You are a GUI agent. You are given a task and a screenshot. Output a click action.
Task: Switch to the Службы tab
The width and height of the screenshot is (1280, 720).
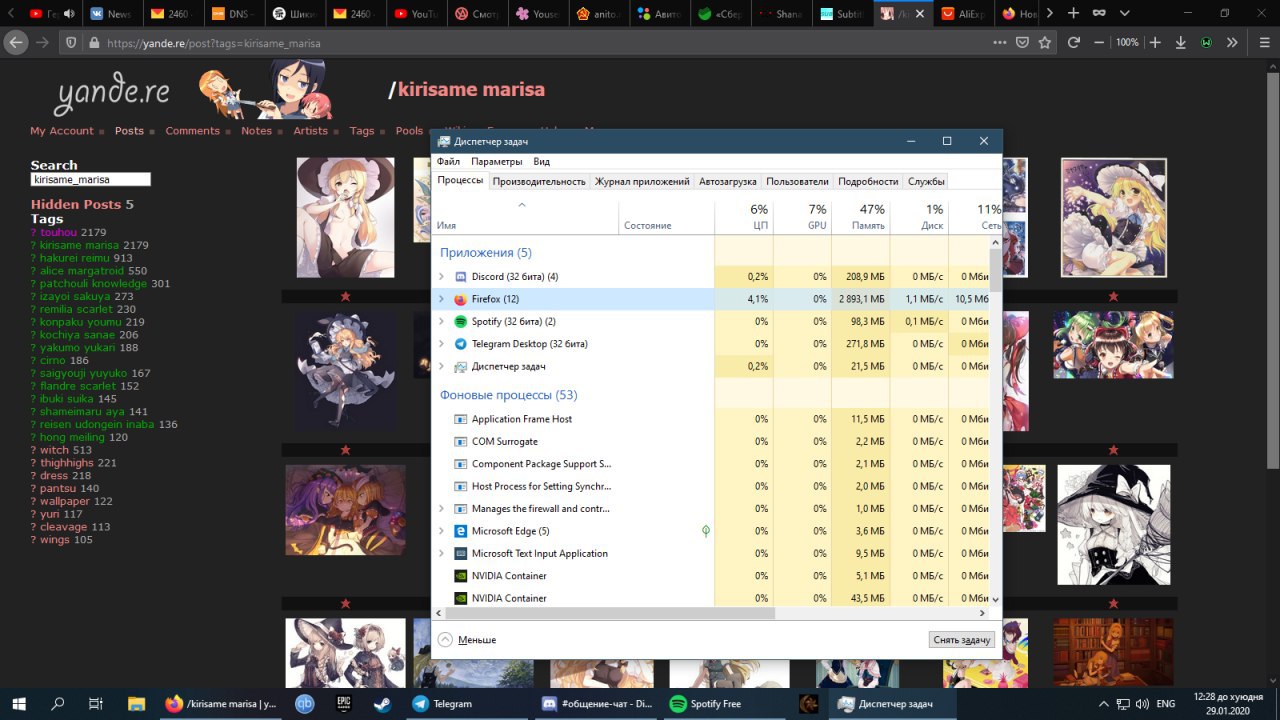point(926,181)
